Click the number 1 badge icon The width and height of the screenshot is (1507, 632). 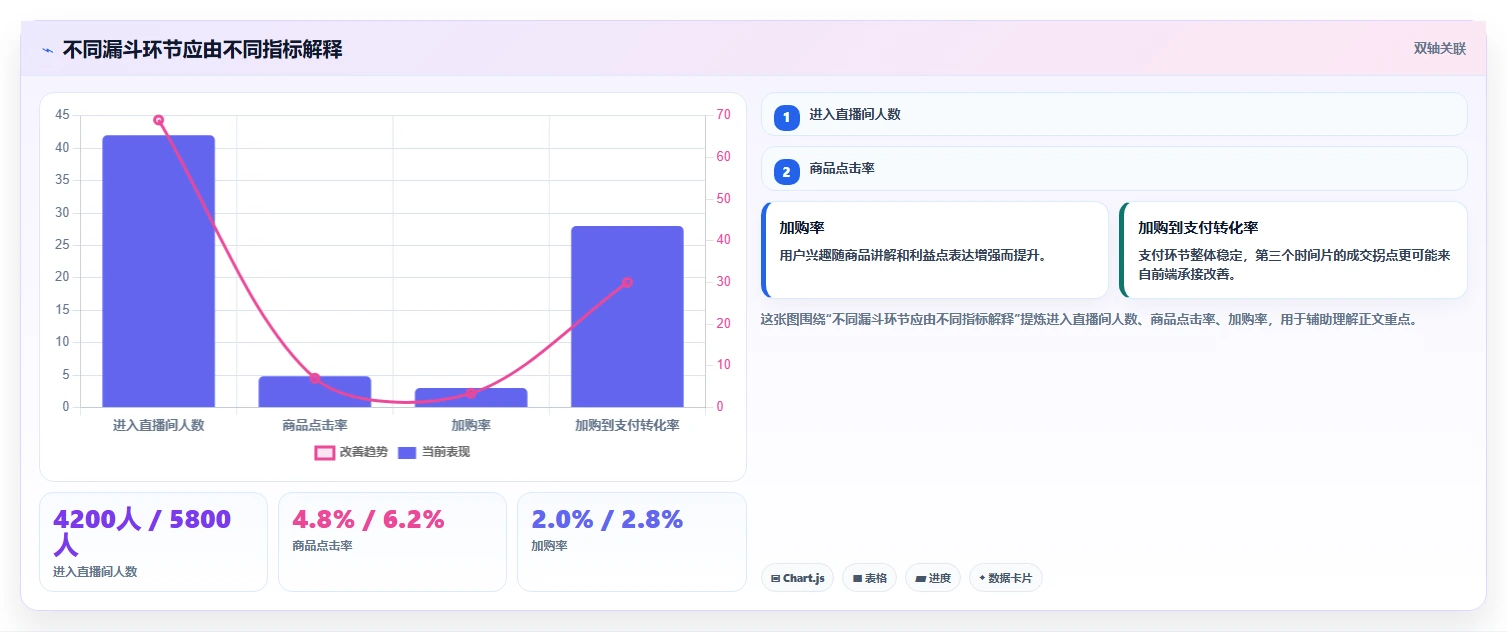(786, 117)
